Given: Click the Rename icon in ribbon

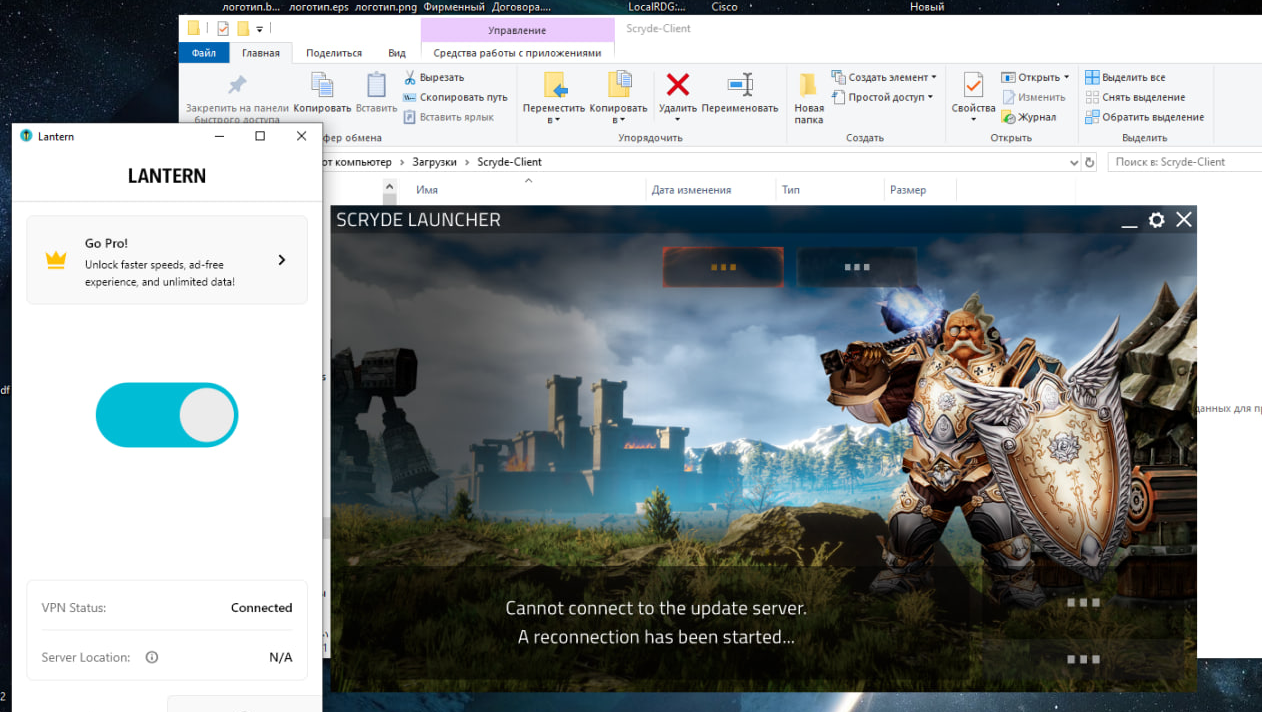Looking at the screenshot, I should [740, 85].
